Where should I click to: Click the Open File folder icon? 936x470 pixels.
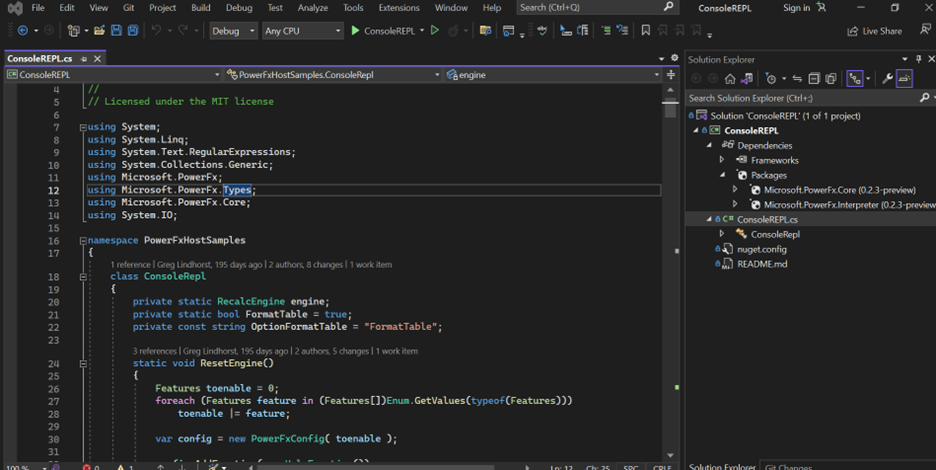click(100, 30)
